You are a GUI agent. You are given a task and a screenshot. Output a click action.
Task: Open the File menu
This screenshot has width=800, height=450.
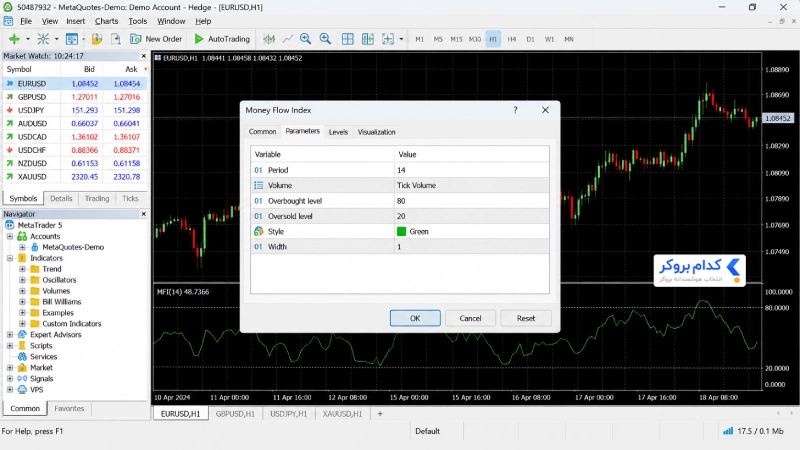coord(26,21)
